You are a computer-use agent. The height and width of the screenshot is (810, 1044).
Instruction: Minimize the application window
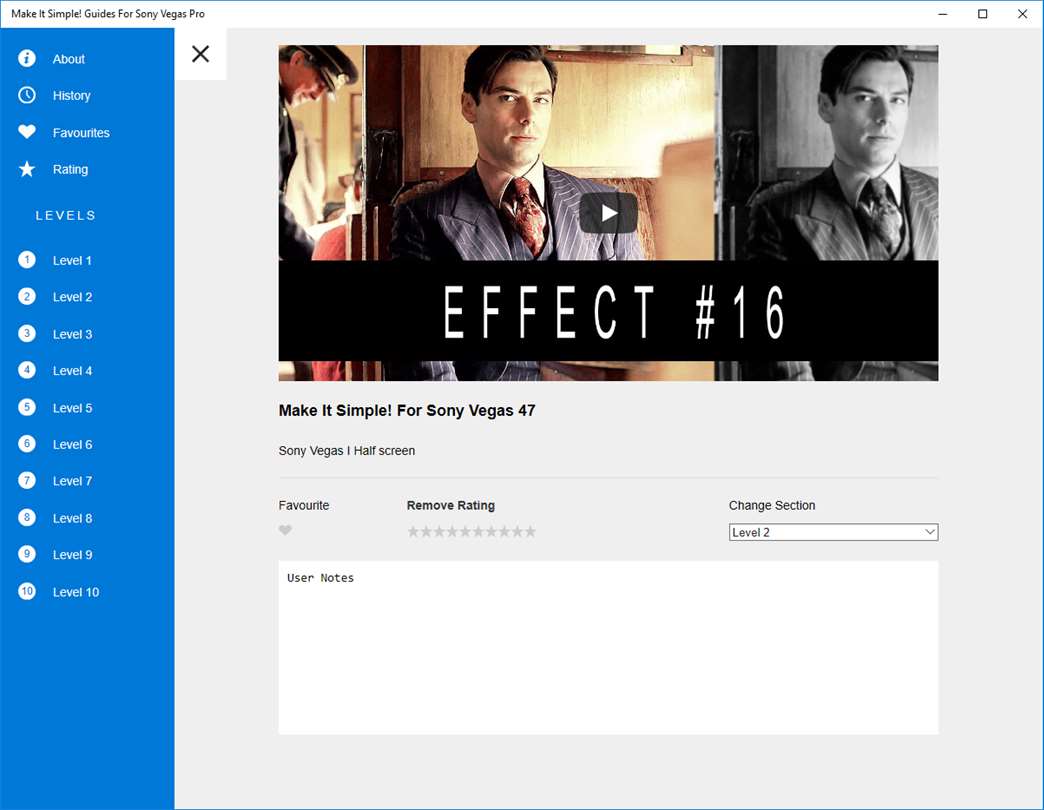click(x=943, y=14)
